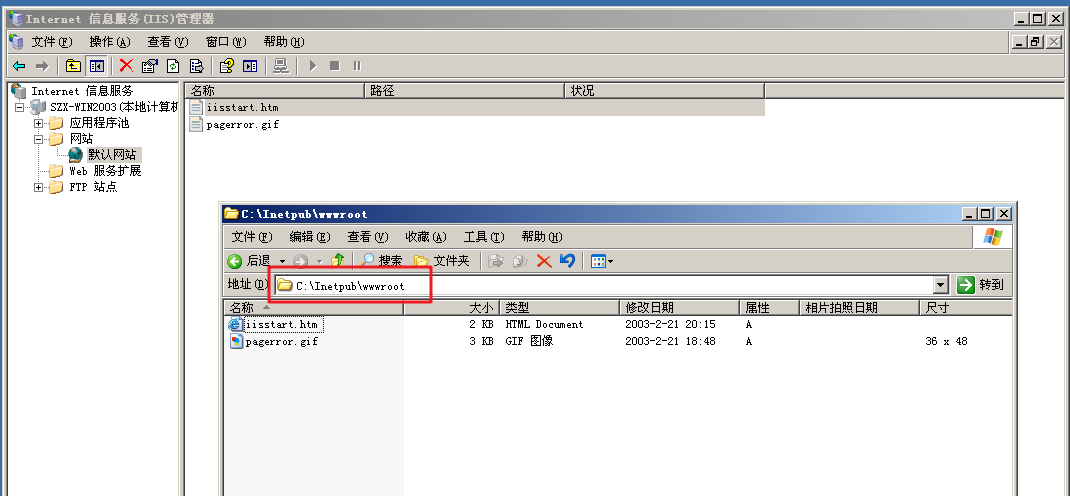Click the Up folder icon in Explorer toolbar
The height and width of the screenshot is (496, 1070).
338,261
